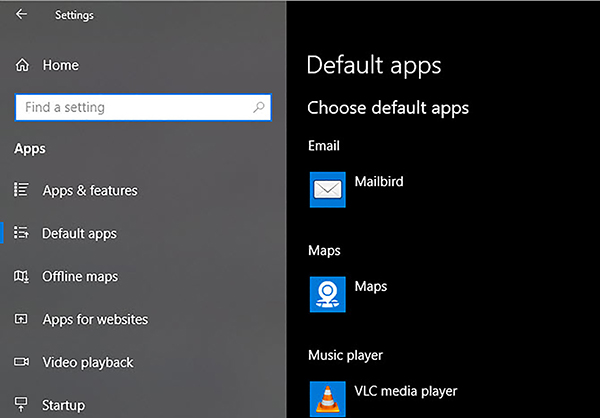Open Apps & features page
Viewport: 600px width, 418px height.
tap(90, 190)
